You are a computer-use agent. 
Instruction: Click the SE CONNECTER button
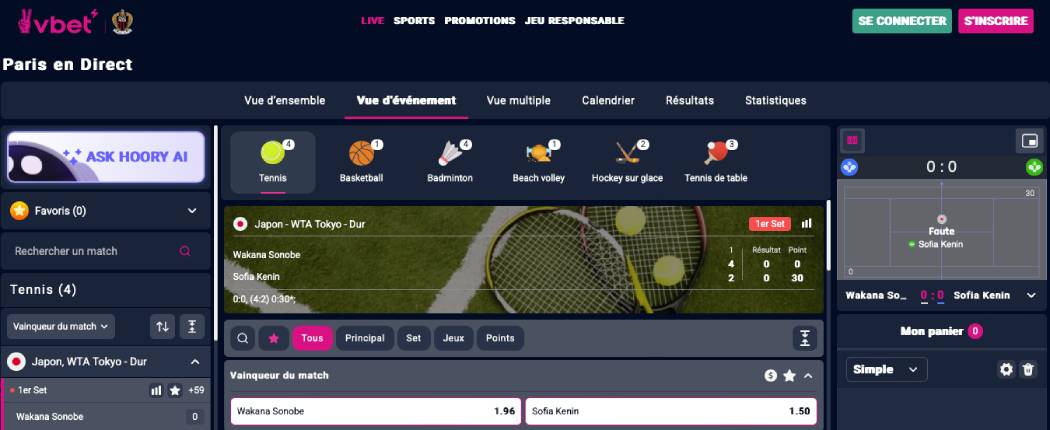pos(902,21)
